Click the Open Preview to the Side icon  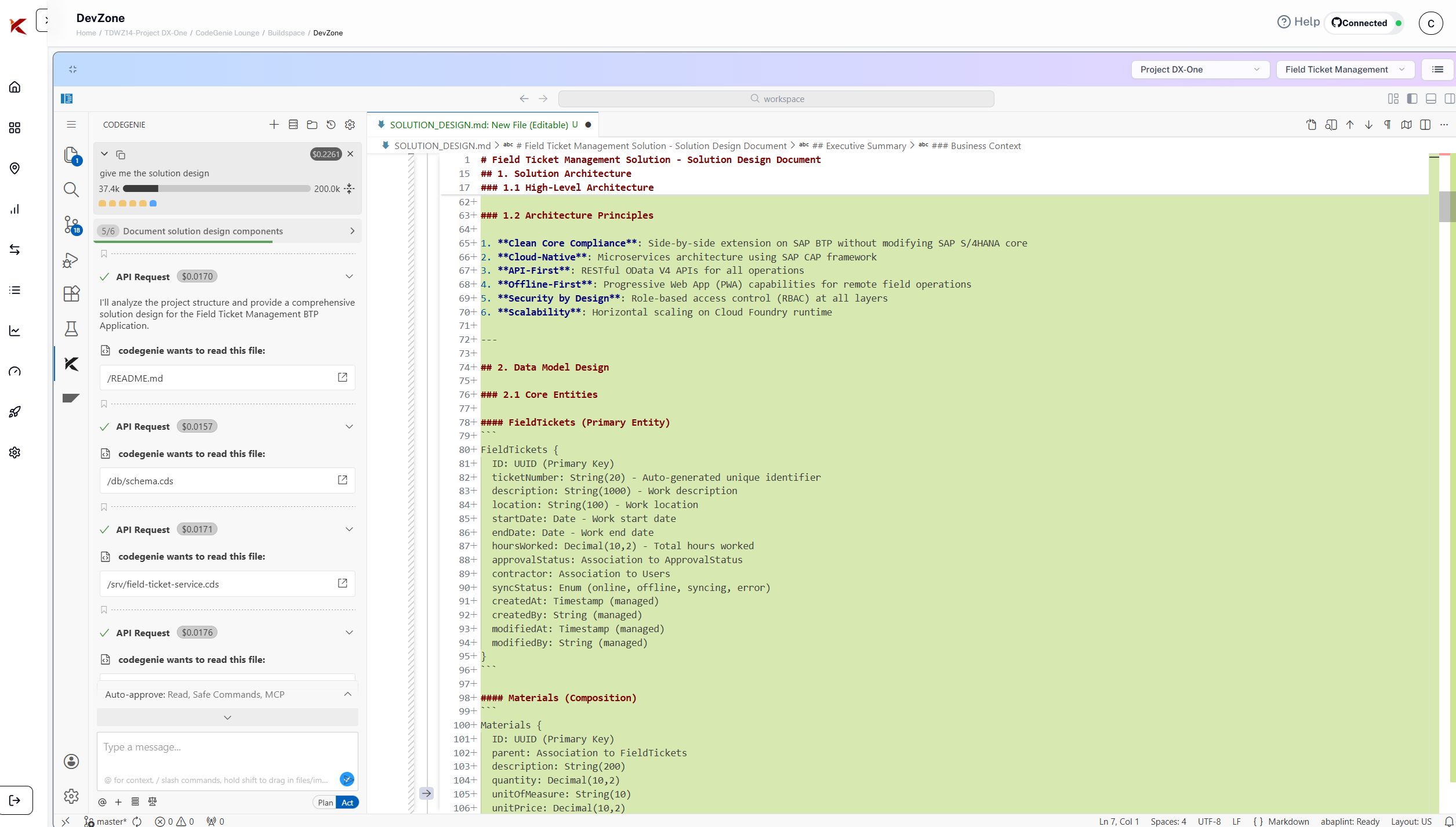[x=1331, y=125]
